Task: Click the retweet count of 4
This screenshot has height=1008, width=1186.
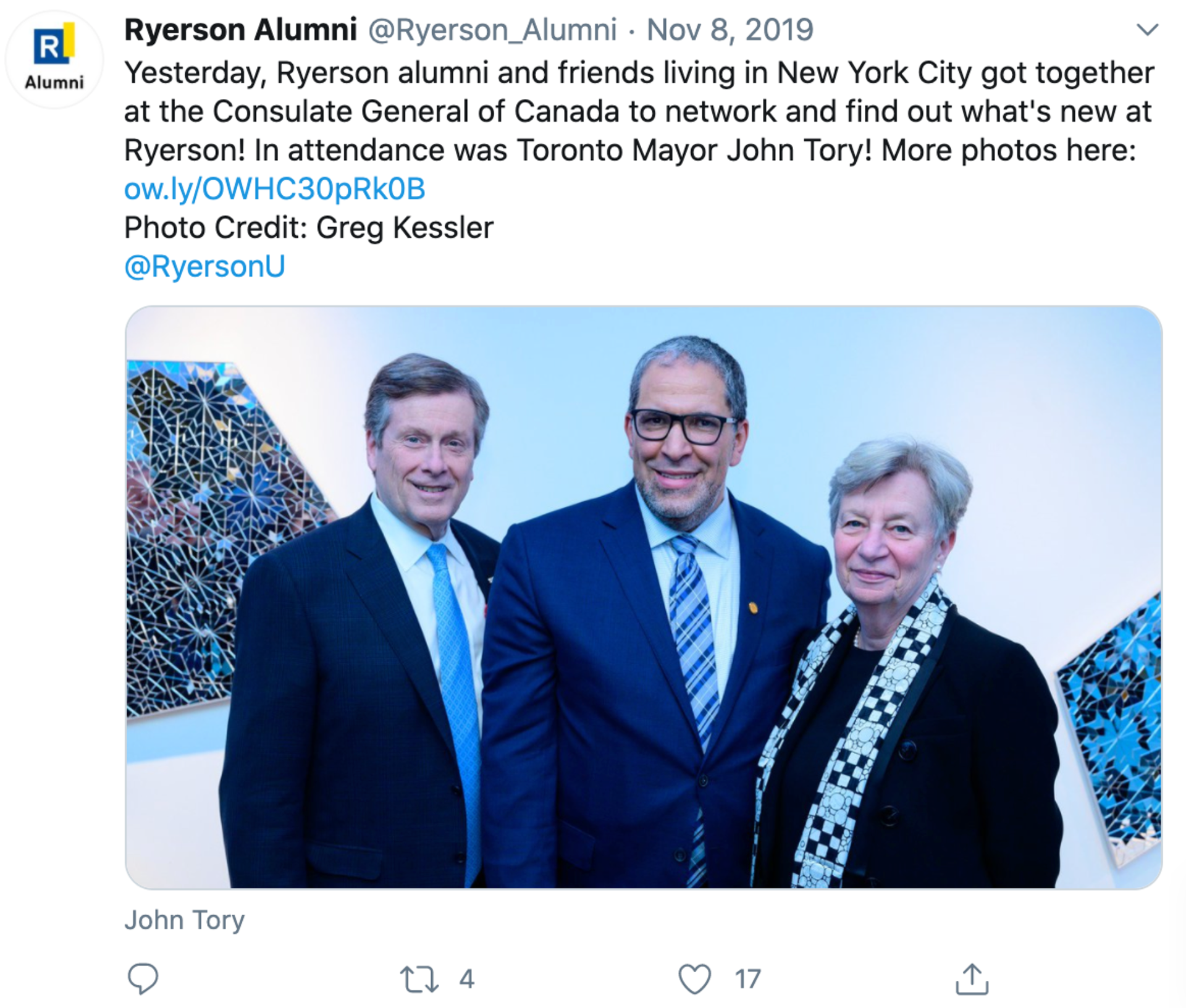Action: click(466, 979)
